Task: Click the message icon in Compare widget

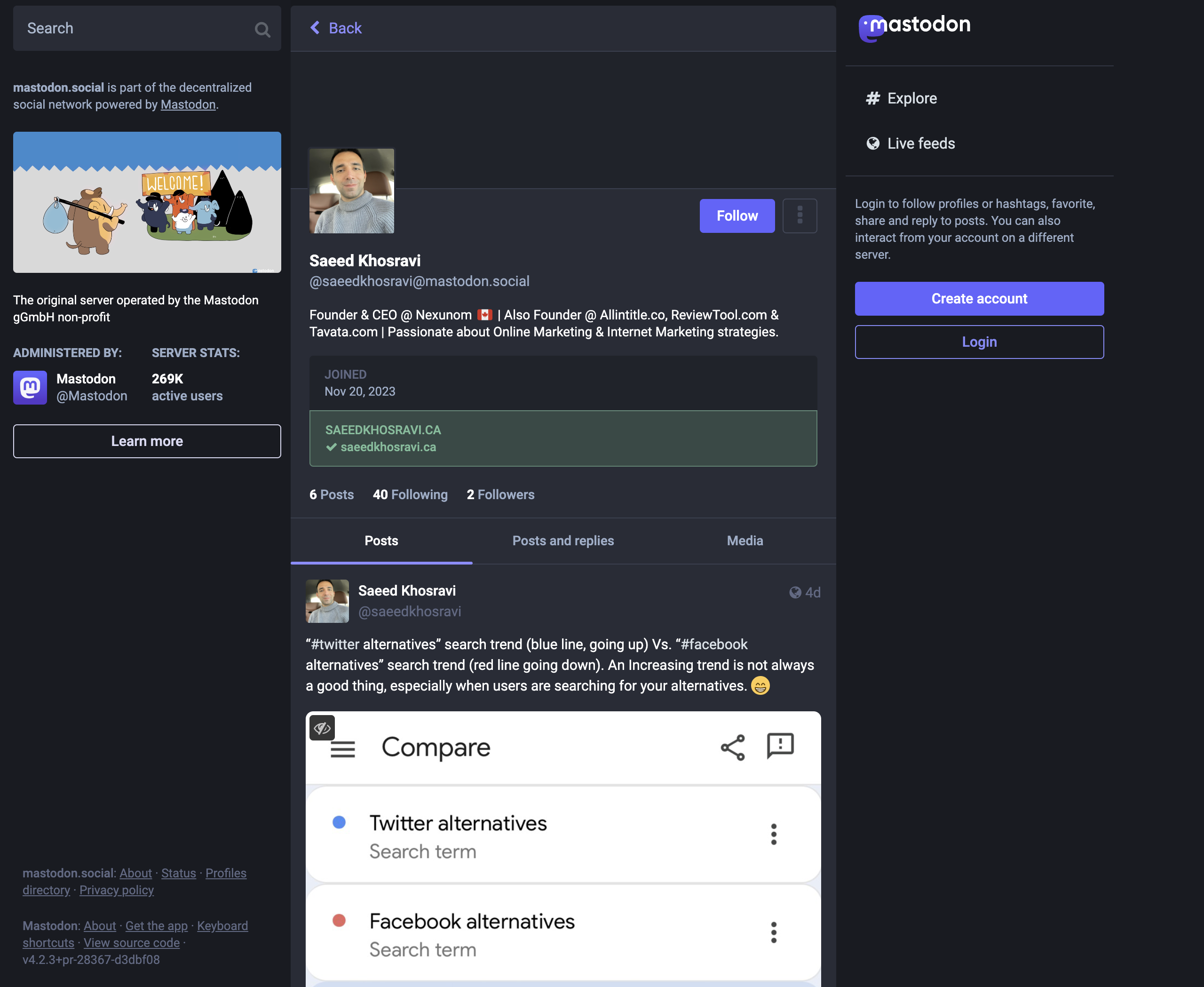Action: pyautogui.click(x=778, y=745)
